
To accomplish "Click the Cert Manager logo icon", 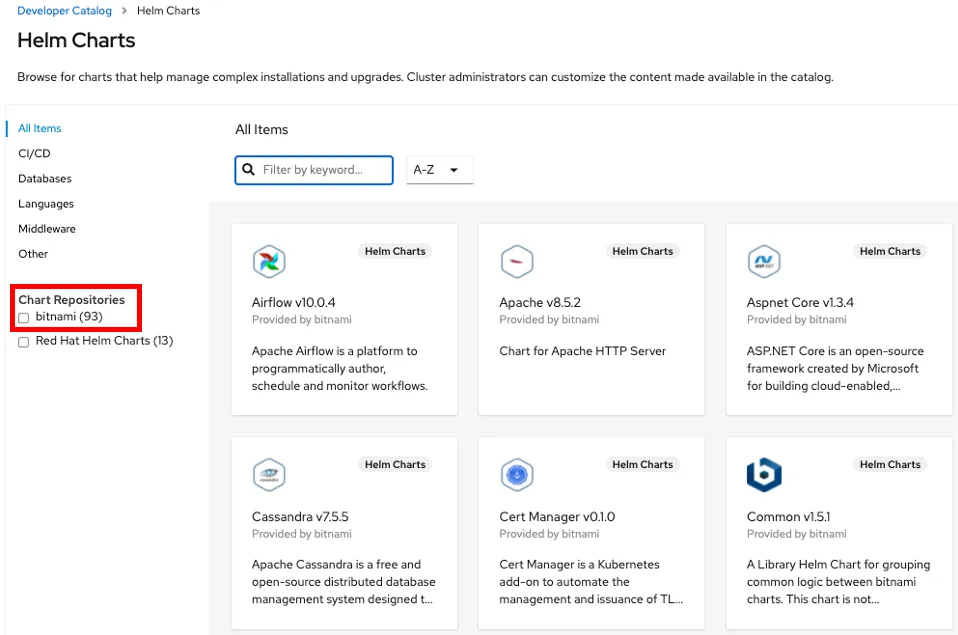I will (x=516, y=475).
